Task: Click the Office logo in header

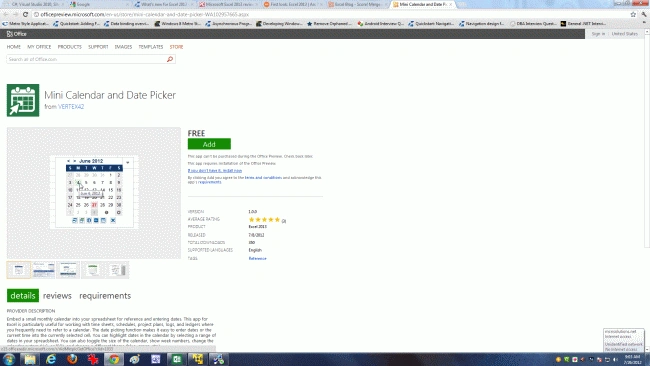Action: click(17, 34)
